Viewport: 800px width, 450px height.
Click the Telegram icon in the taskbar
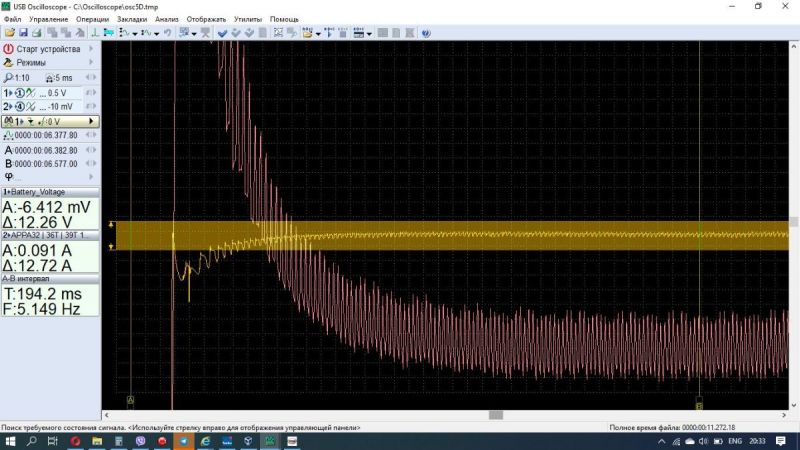[x=183, y=441]
